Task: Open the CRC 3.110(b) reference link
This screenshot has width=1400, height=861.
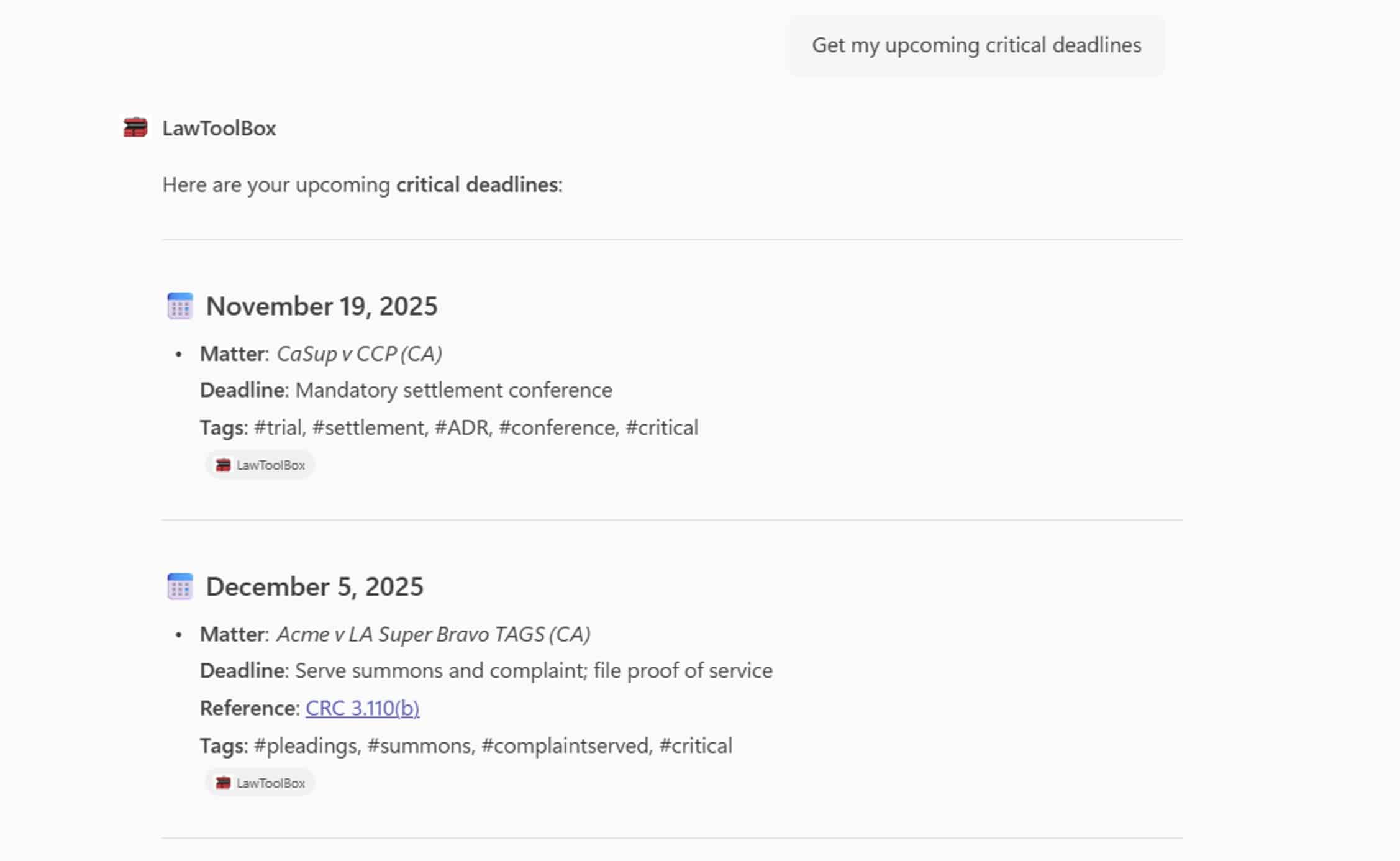Action: (362, 708)
